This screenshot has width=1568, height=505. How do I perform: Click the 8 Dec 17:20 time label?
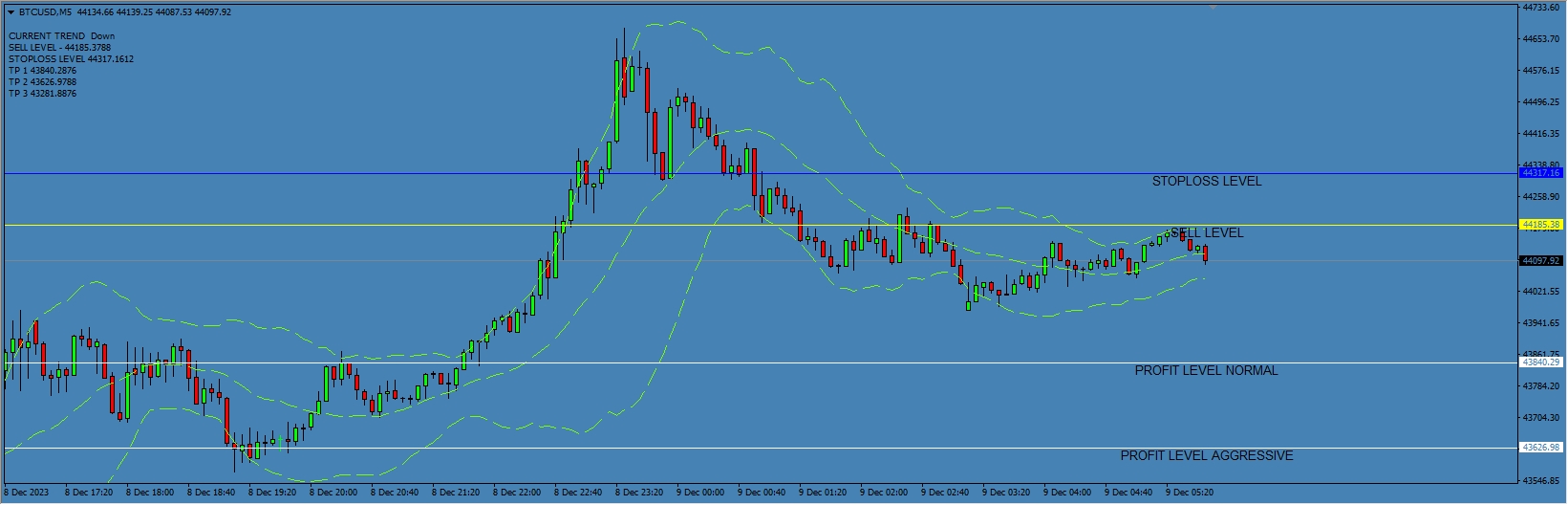coord(89,493)
